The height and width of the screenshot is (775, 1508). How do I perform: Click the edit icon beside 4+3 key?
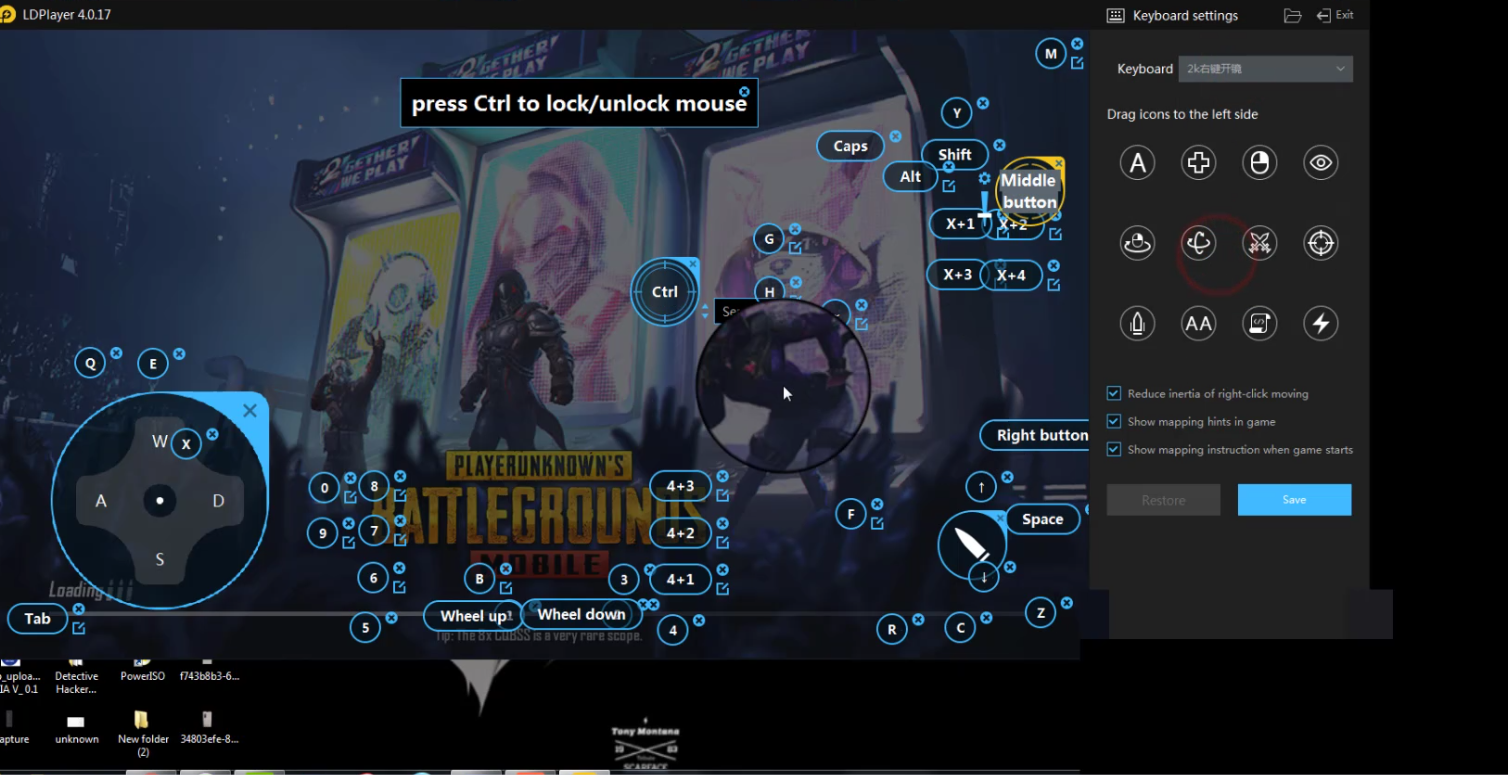[722, 495]
